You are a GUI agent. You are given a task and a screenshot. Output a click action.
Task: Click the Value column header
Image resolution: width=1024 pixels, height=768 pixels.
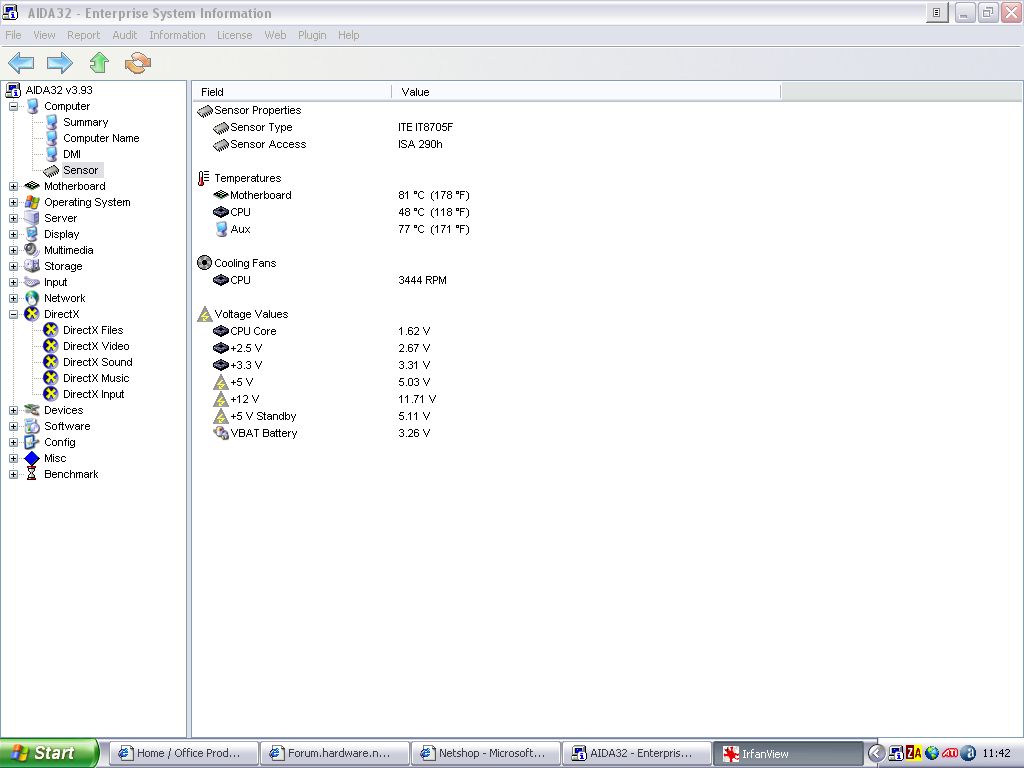pyautogui.click(x=586, y=92)
